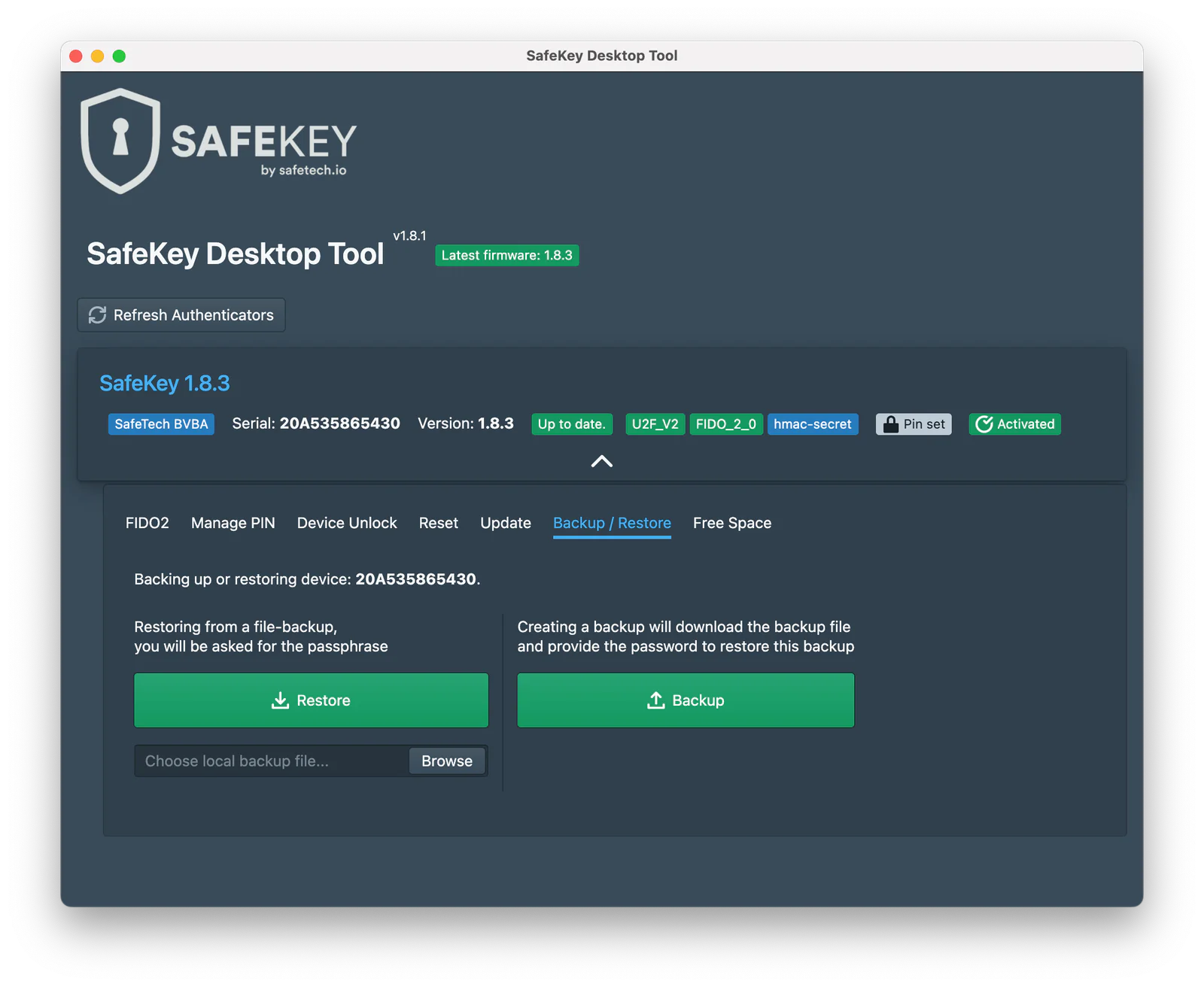Click the SafeKey 1.8.3 device title
This screenshot has height=987, width=1204.
165,384
